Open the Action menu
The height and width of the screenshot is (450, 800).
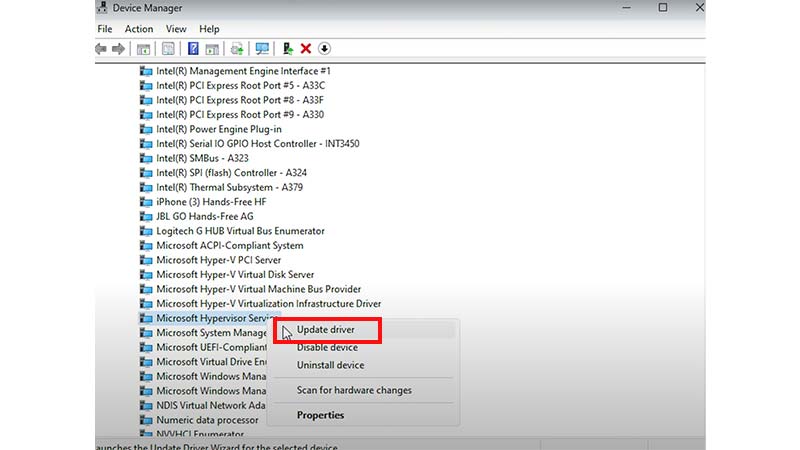pos(139,29)
